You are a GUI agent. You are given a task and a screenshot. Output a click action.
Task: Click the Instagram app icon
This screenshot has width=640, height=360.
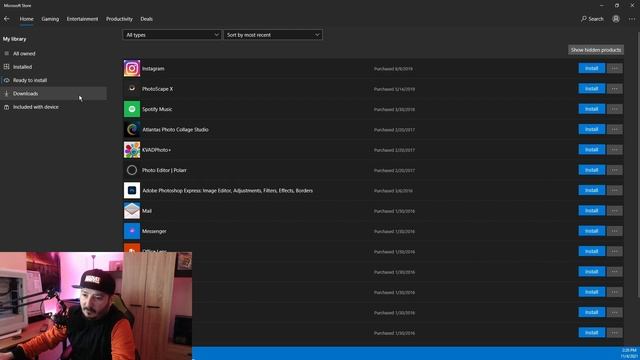(x=132, y=68)
